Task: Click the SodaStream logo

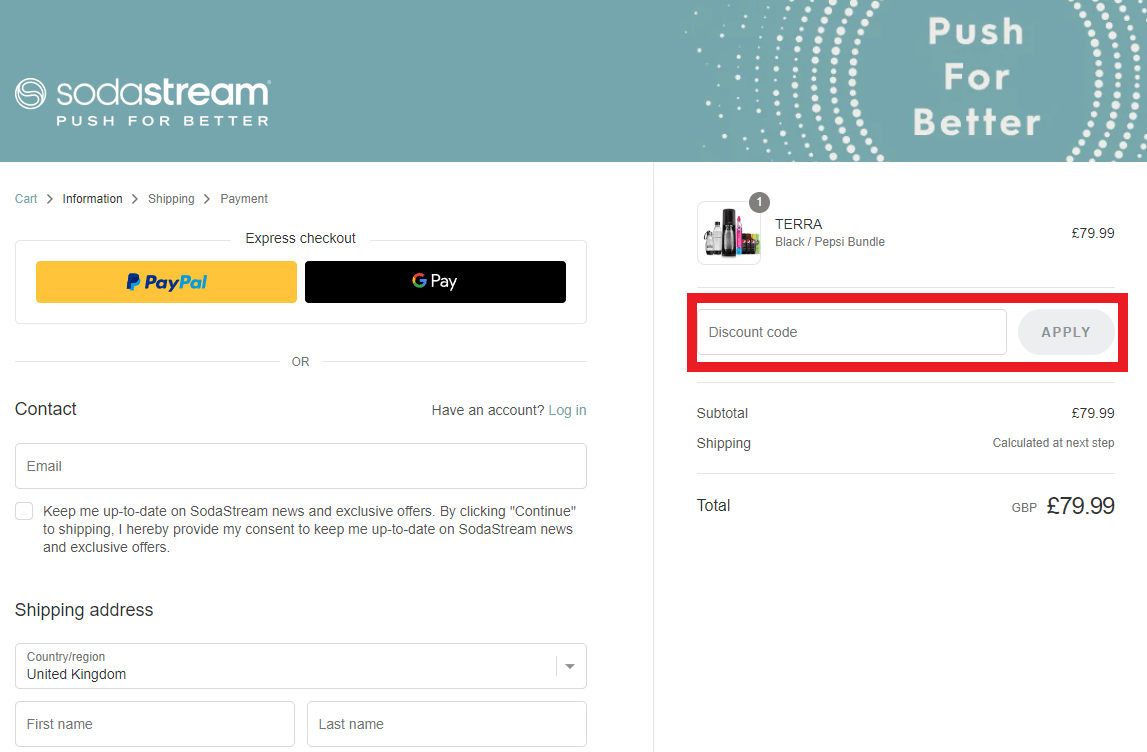Action: pos(143,102)
